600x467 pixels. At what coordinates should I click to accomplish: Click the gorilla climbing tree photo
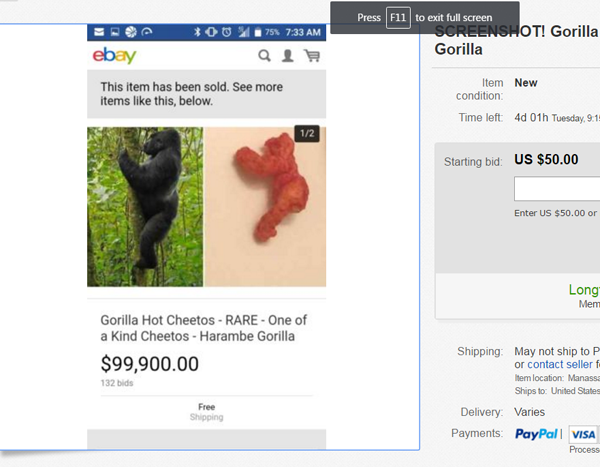(x=145, y=207)
